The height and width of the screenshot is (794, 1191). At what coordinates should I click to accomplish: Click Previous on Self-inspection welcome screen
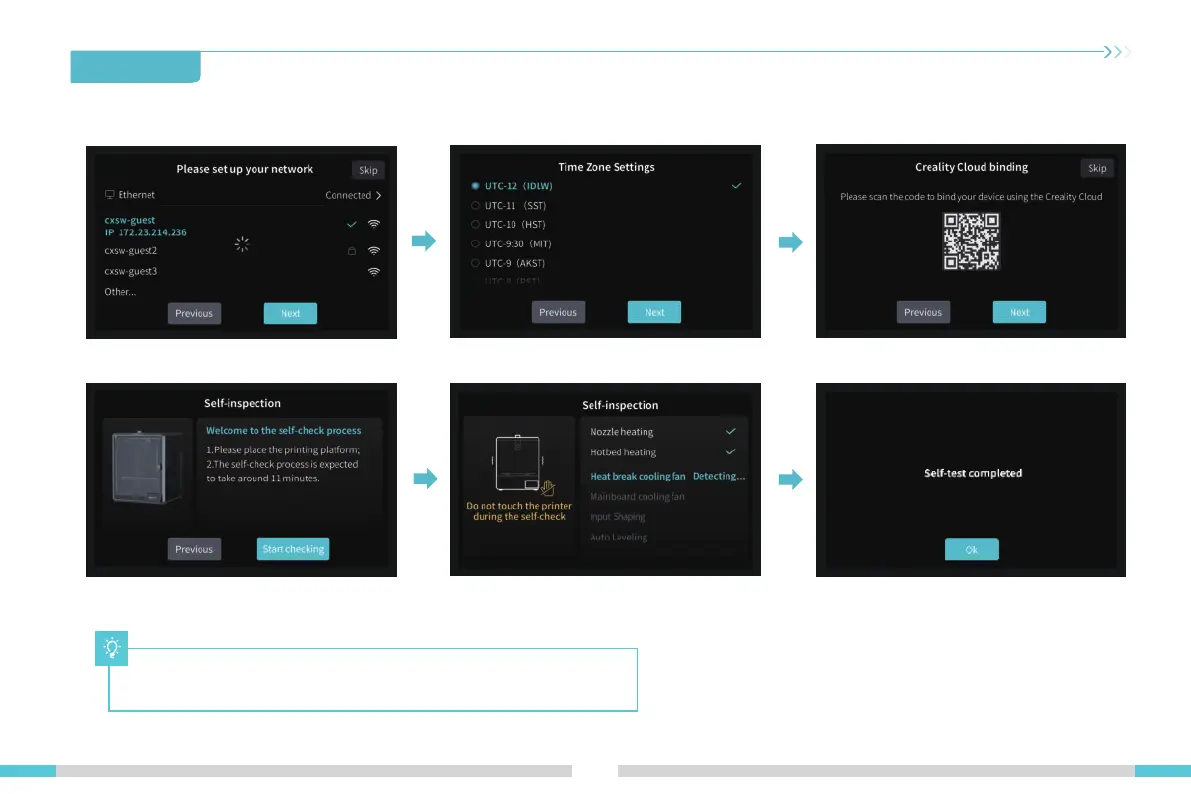194,549
